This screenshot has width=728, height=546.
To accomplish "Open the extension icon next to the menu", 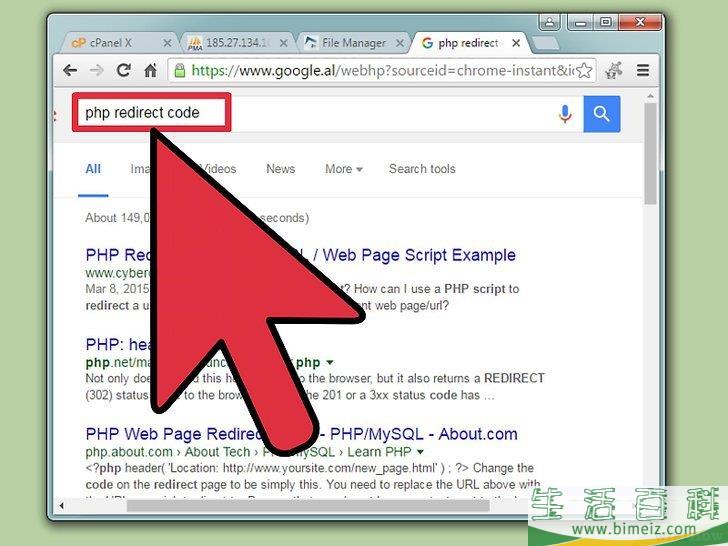I will click(614, 71).
